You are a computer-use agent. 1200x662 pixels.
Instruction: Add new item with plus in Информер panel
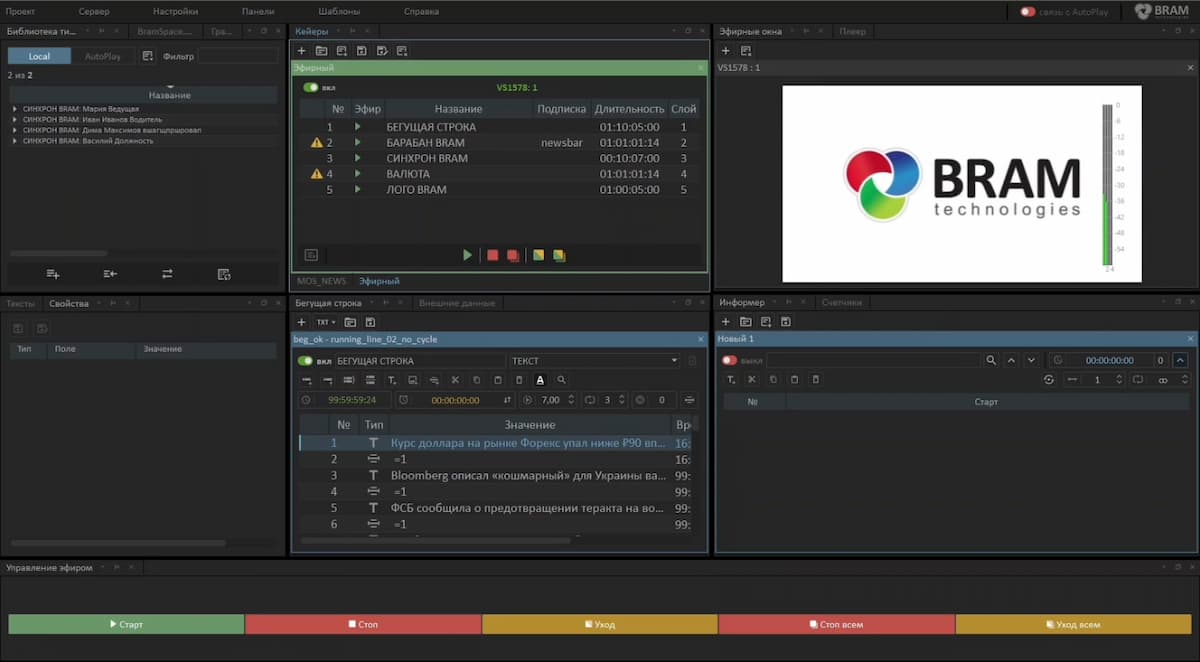coord(725,322)
